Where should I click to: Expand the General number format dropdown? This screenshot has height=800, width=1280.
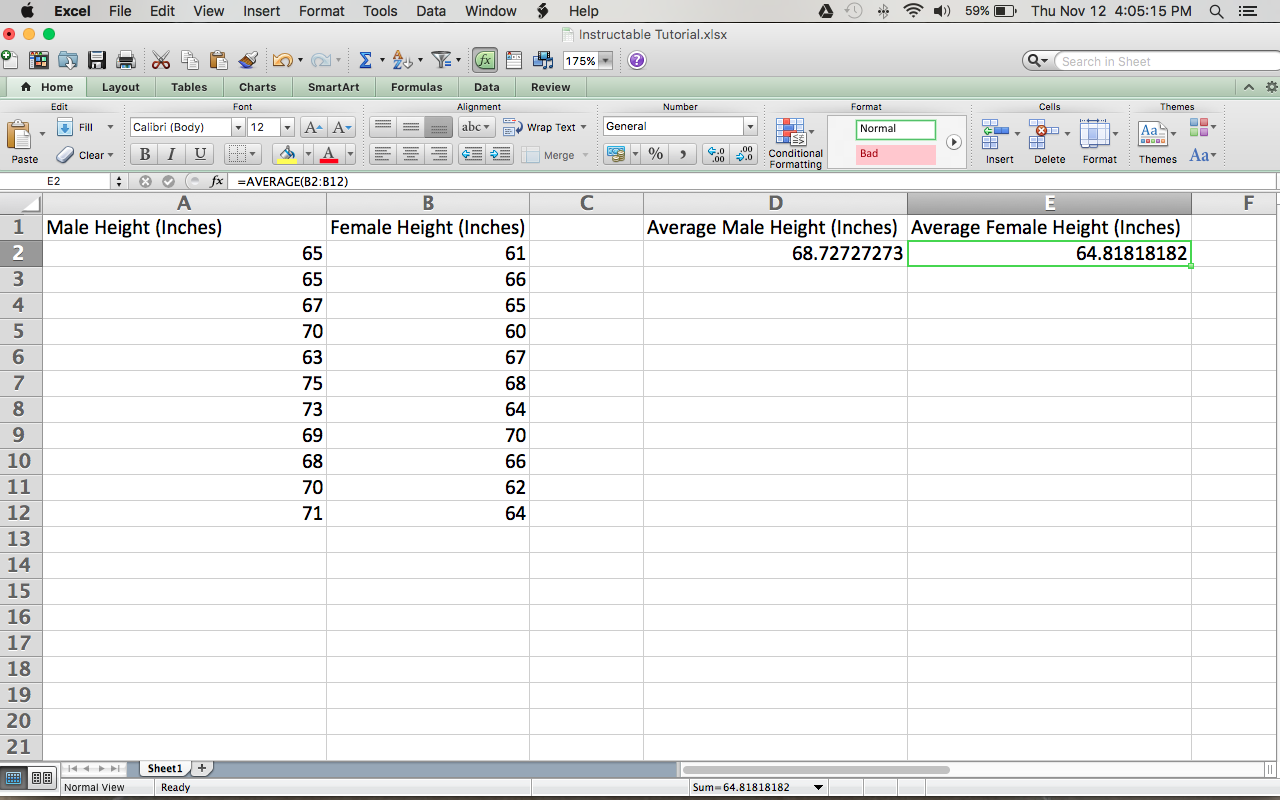click(x=750, y=126)
